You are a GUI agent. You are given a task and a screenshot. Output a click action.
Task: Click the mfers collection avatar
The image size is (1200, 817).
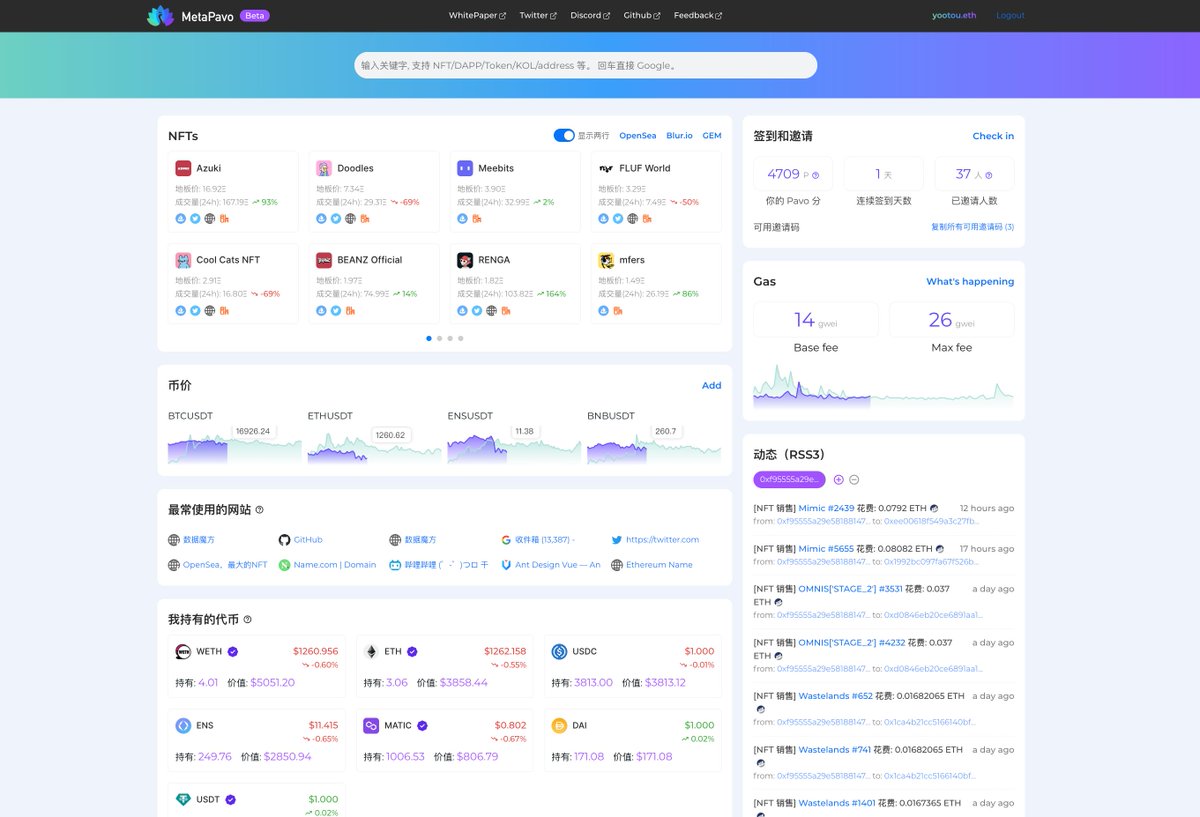point(606,260)
